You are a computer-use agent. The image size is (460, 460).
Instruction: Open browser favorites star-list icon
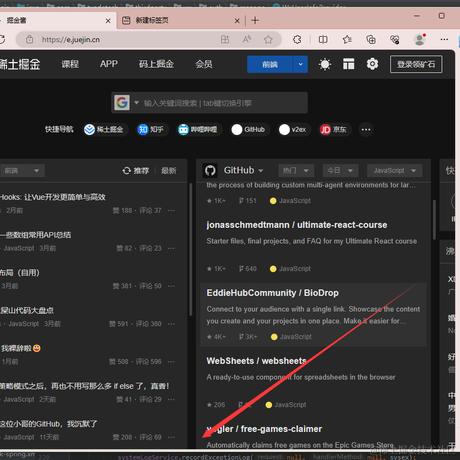point(347,40)
